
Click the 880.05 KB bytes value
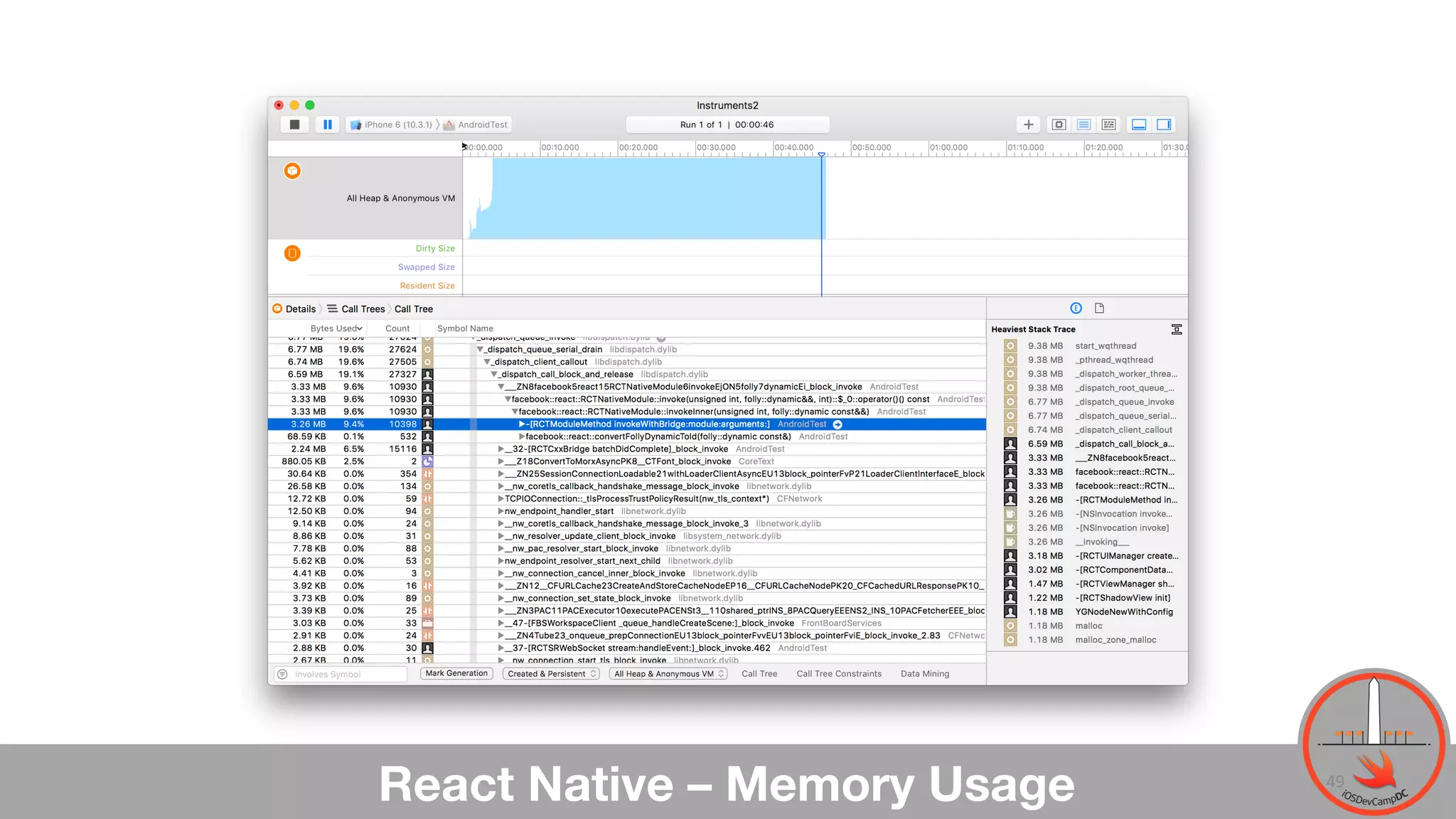click(304, 461)
